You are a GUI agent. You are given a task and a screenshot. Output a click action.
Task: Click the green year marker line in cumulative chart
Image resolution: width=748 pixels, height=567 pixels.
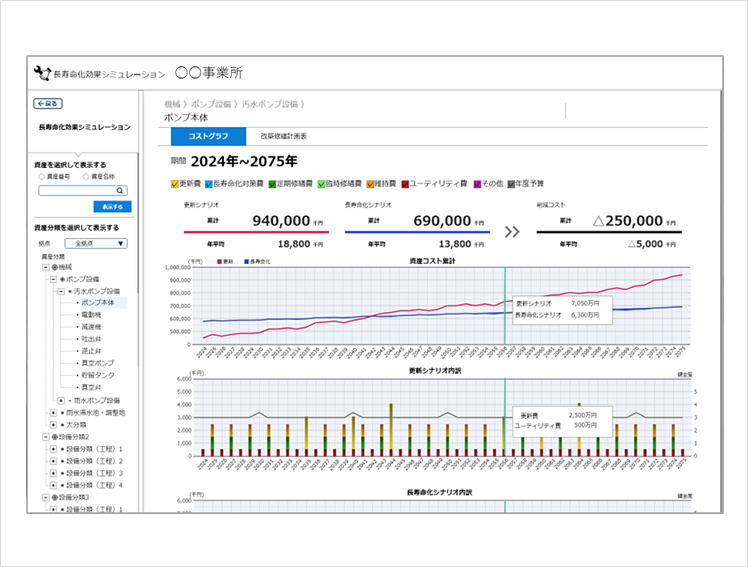click(505, 306)
